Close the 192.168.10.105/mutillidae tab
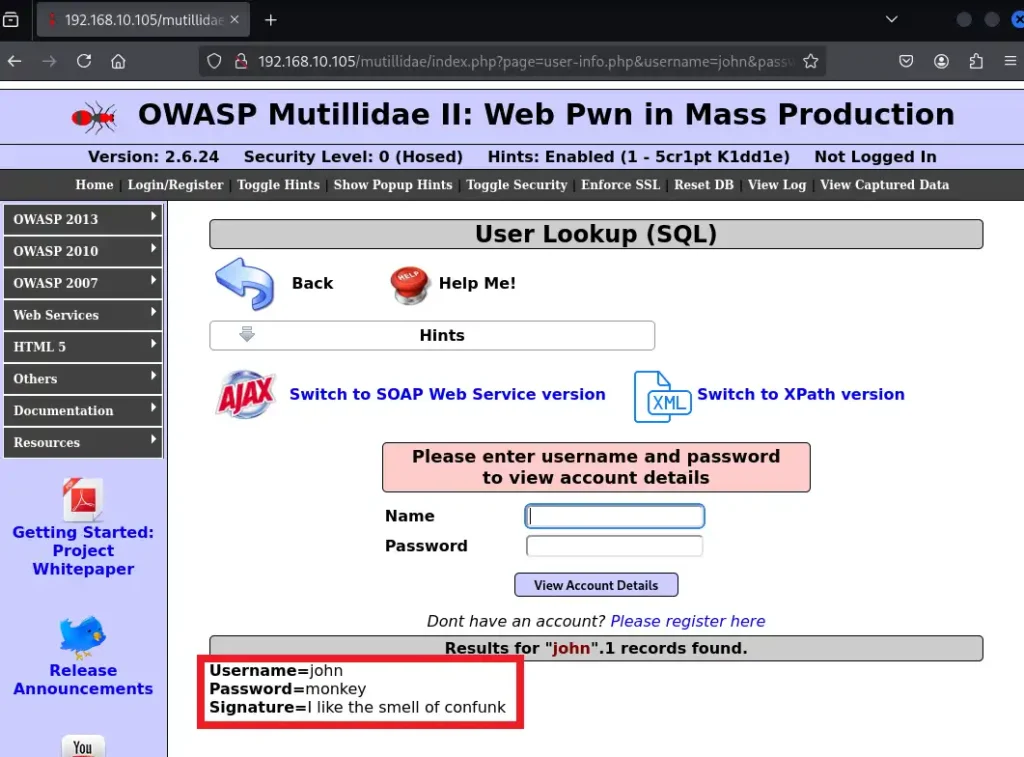Viewport: 1024px width, 757px height. coord(234,20)
